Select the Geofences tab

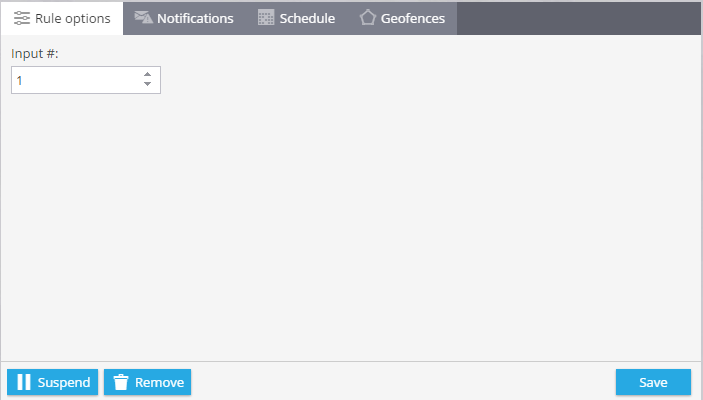(402, 18)
